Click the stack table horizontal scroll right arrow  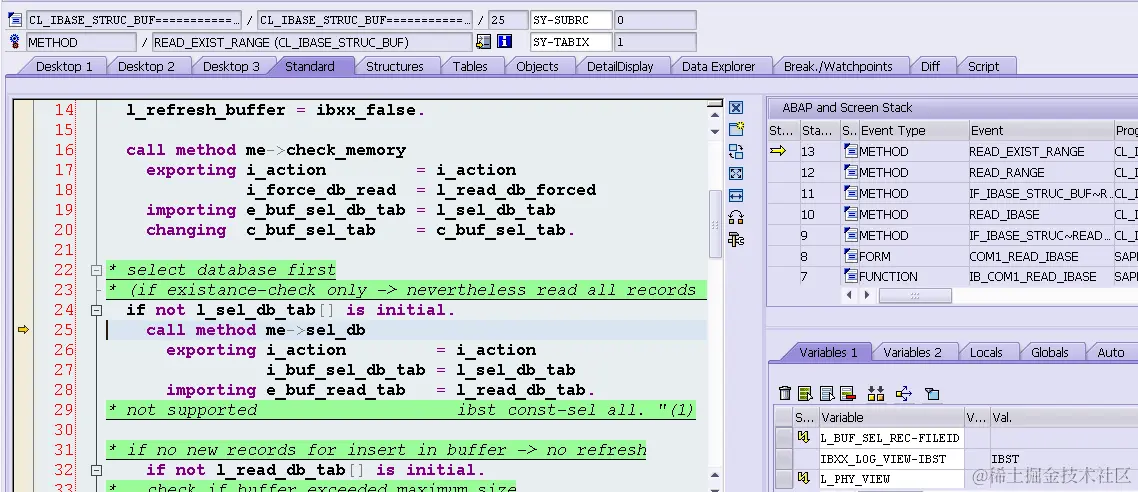click(x=866, y=295)
